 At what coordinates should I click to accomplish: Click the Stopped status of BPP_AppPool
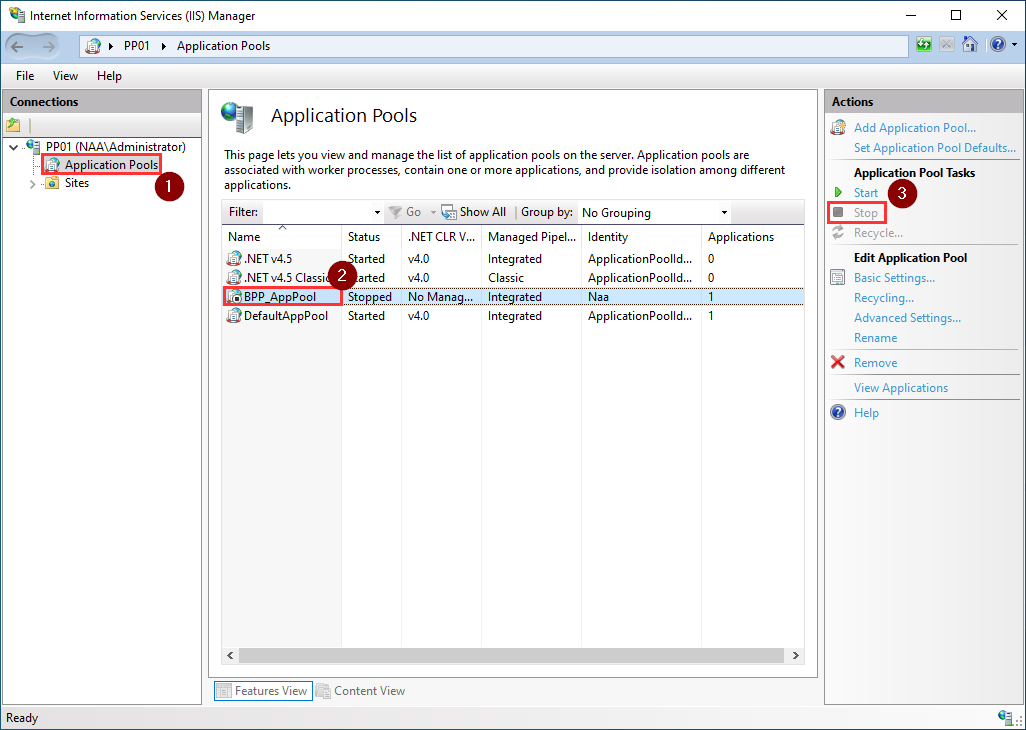[x=370, y=297]
